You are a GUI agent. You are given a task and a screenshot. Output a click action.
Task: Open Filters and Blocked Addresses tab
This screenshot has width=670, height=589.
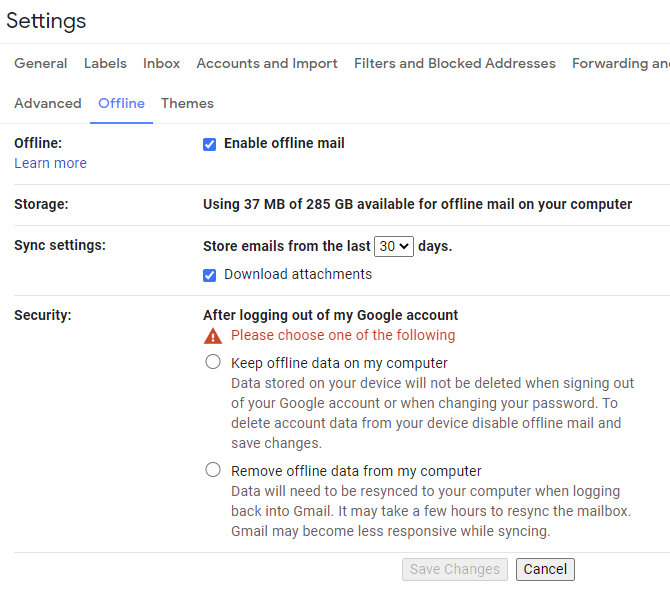point(454,63)
